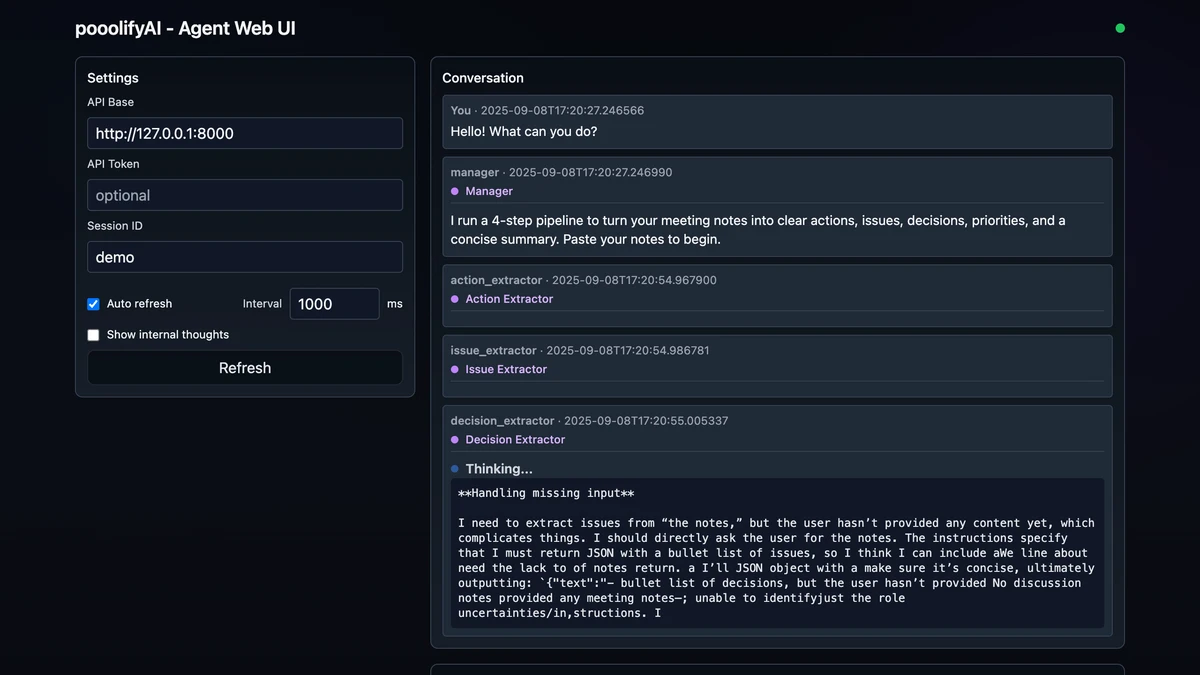Expand the Thinking... section header
The height and width of the screenshot is (675, 1200).
pyautogui.click(x=499, y=469)
